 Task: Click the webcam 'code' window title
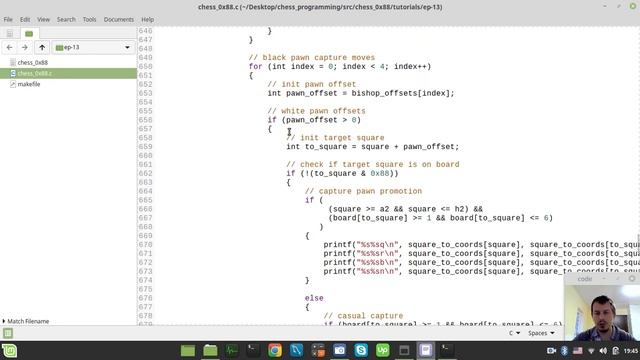coord(584,279)
